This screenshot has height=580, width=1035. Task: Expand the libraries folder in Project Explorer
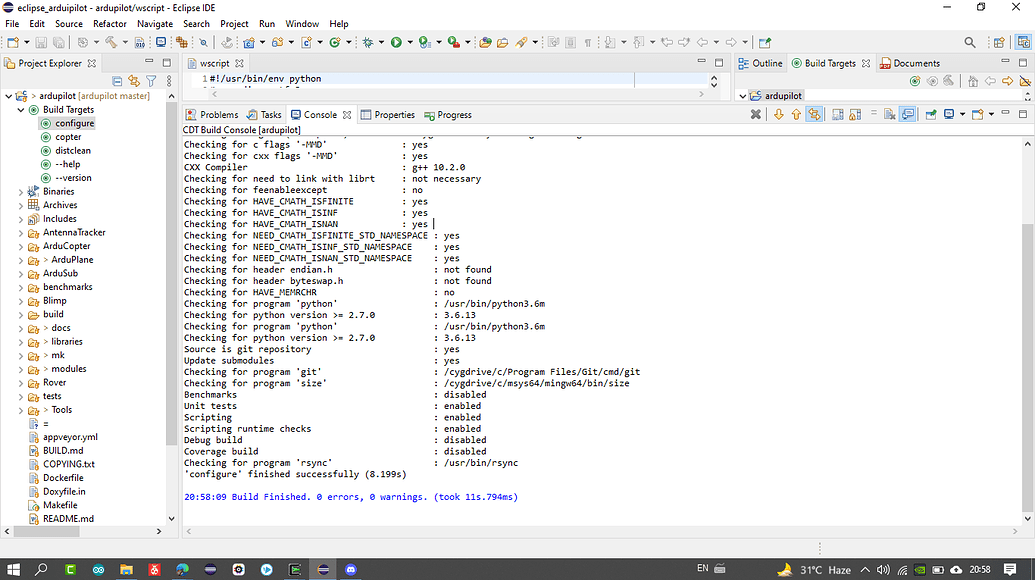[23, 341]
